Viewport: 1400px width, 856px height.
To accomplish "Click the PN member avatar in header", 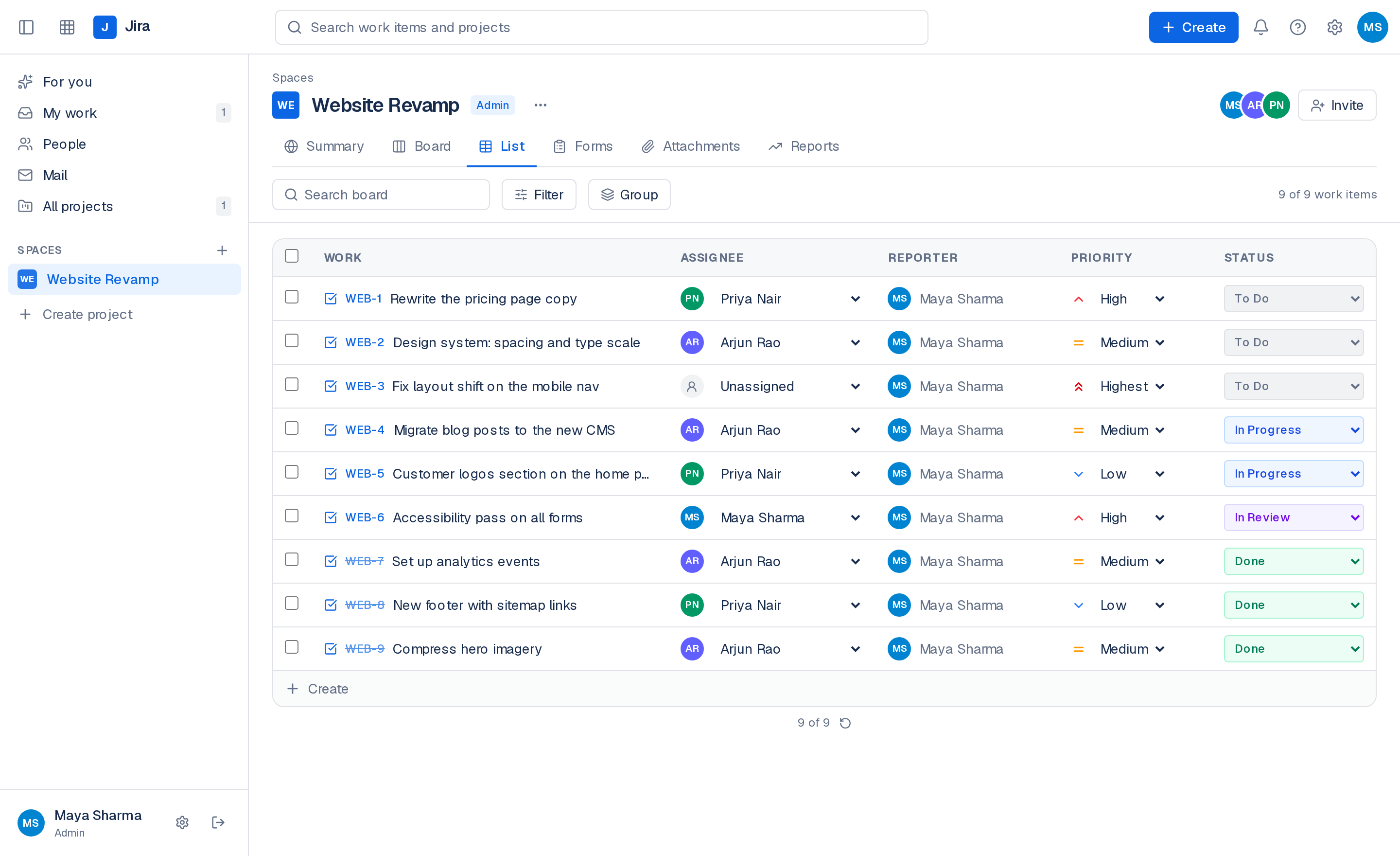I will [x=1276, y=105].
